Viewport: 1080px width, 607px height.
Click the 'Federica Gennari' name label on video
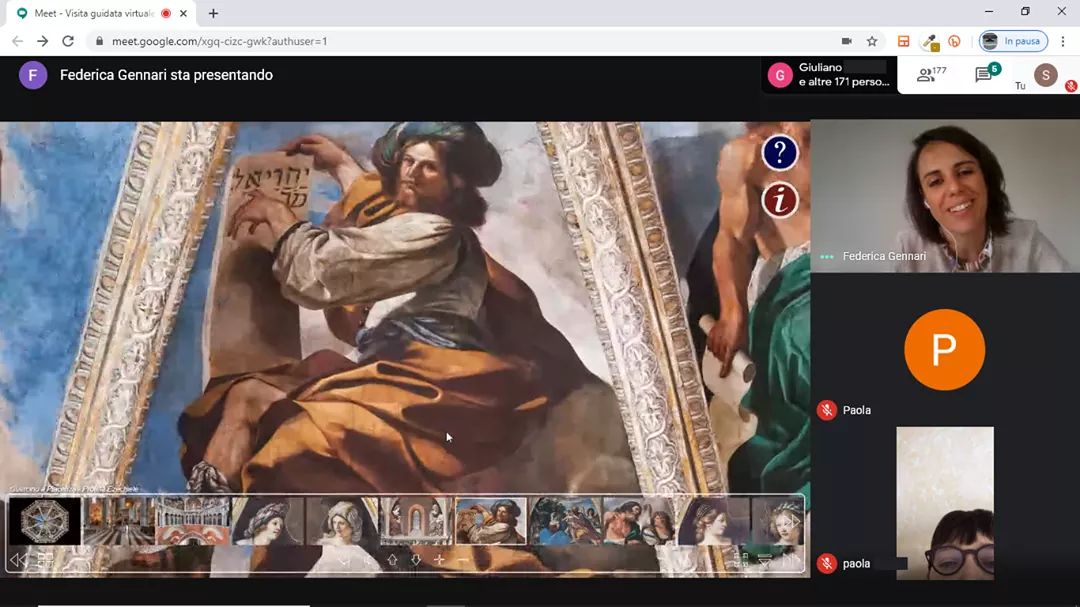(x=884, y=256)
